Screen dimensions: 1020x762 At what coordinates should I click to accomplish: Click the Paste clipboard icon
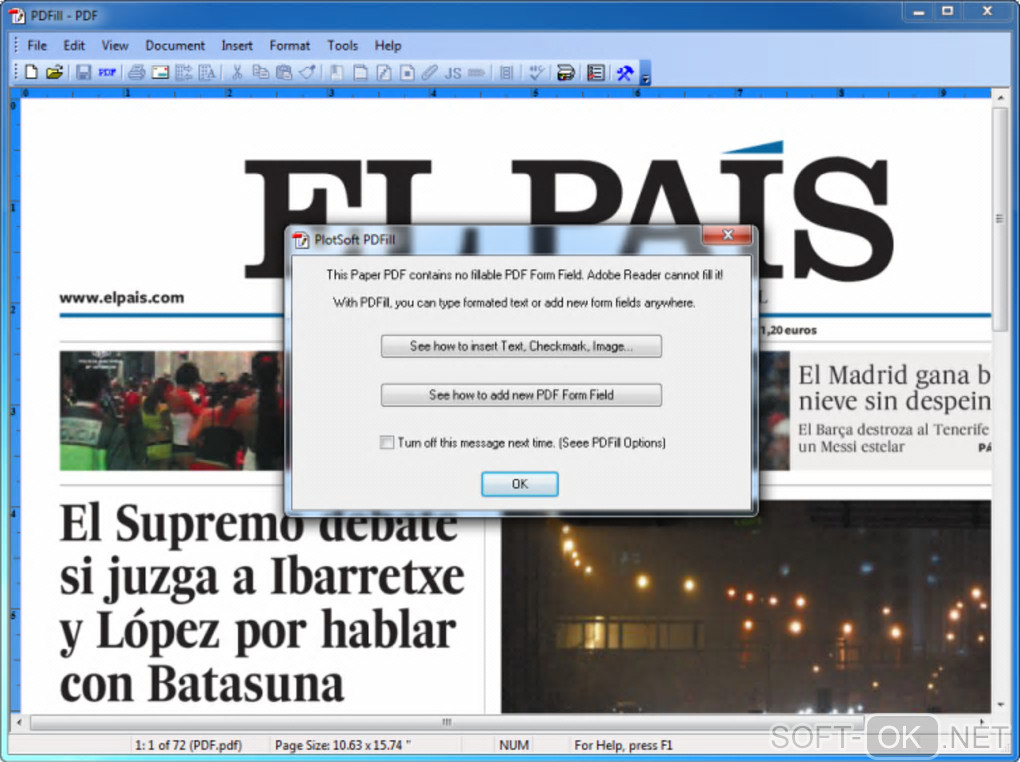[x=284, y=72]
